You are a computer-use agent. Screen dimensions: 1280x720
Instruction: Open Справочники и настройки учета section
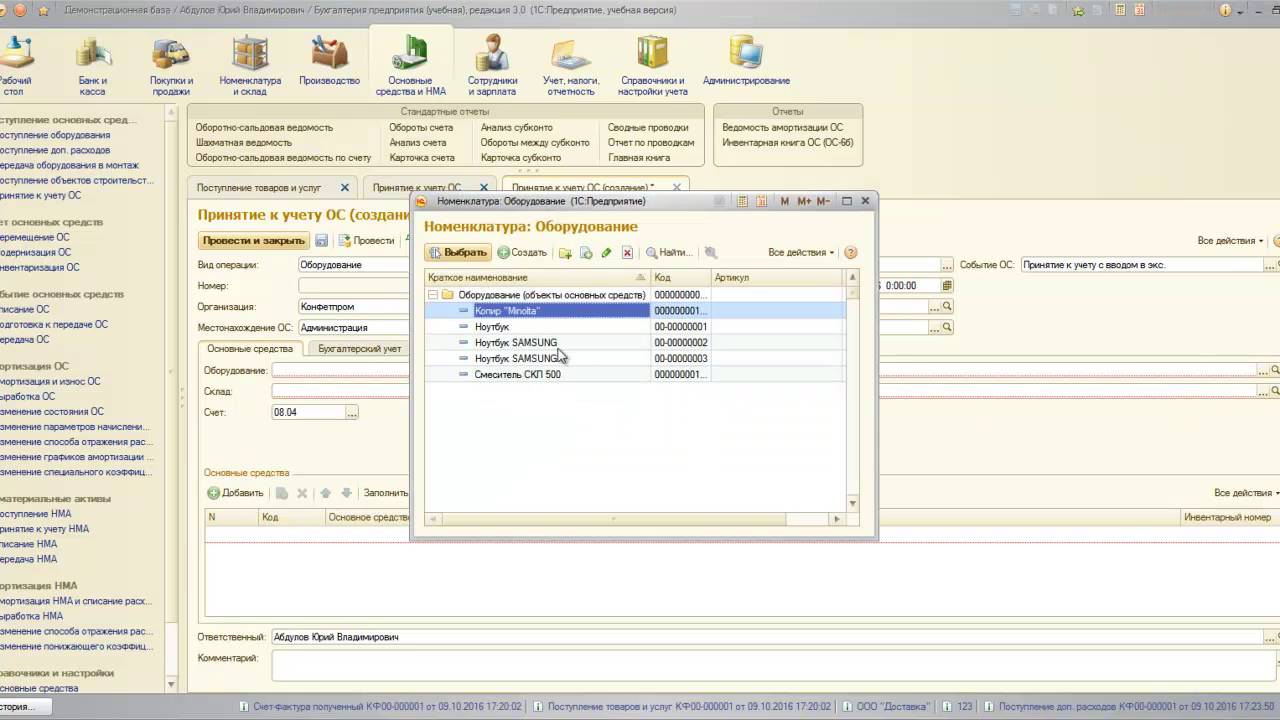coord(652,66)
